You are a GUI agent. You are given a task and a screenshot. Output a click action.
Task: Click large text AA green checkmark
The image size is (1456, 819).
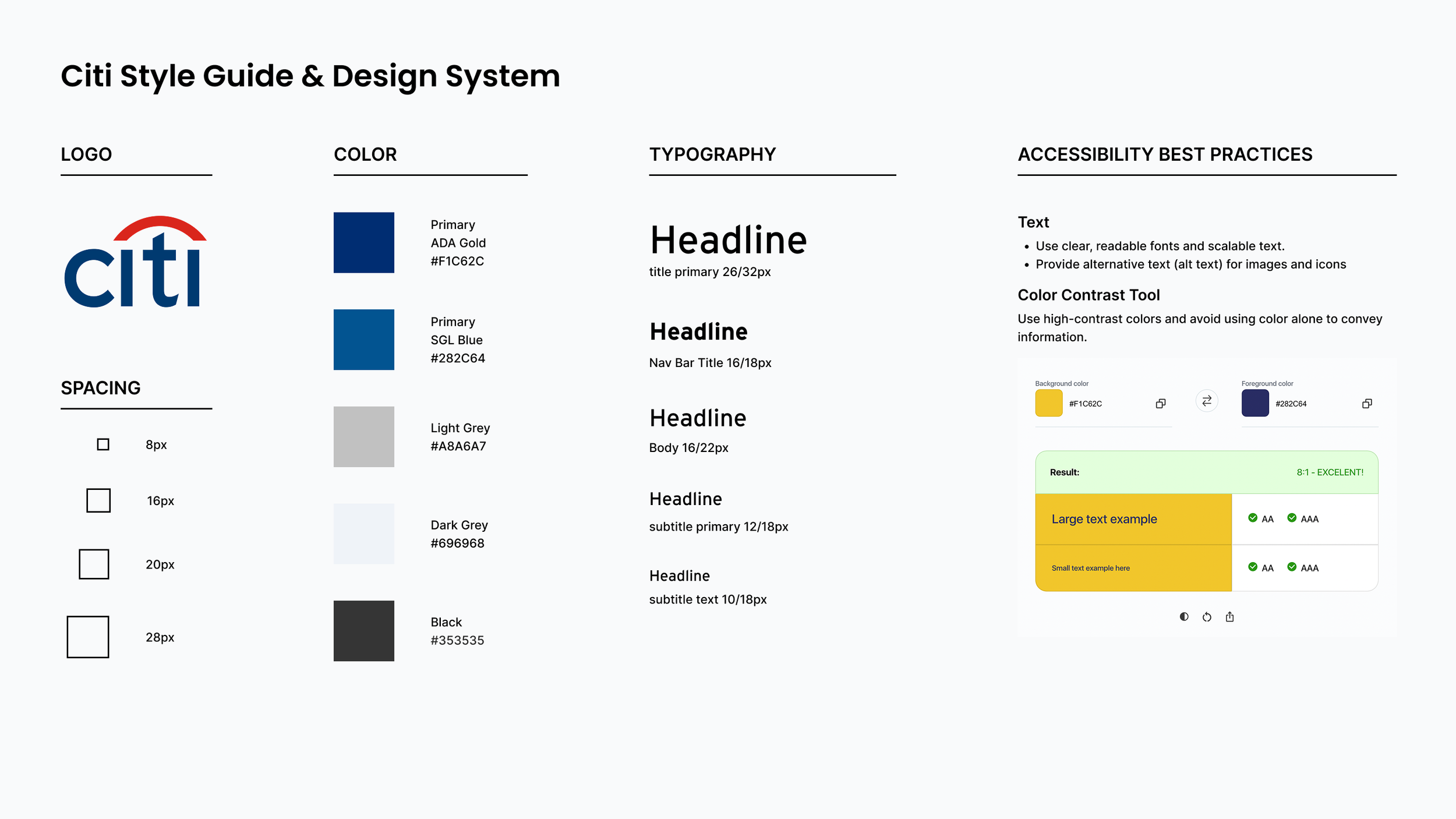tap(1252, 518)
